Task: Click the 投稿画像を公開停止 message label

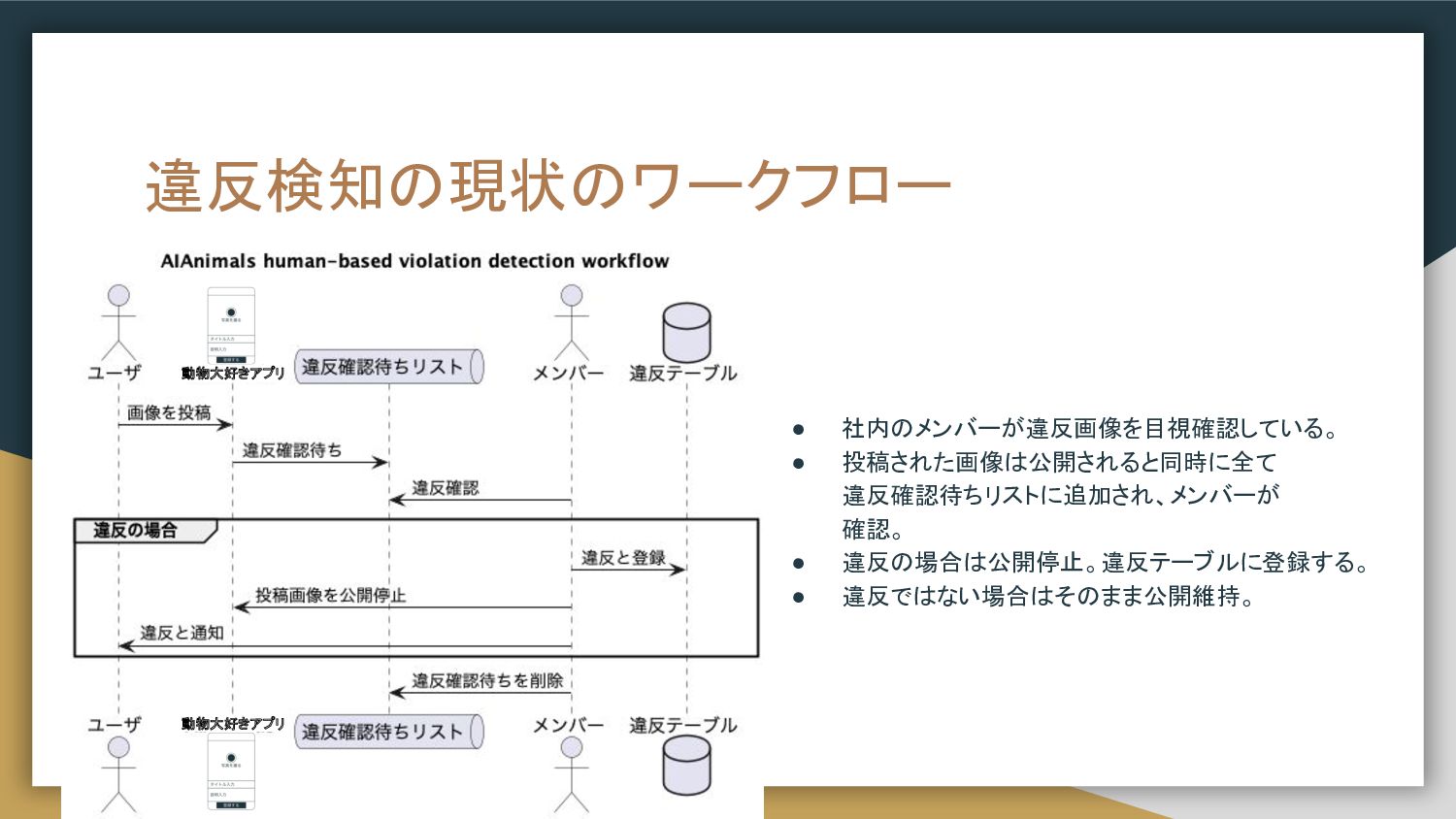Action: [330, 595]
